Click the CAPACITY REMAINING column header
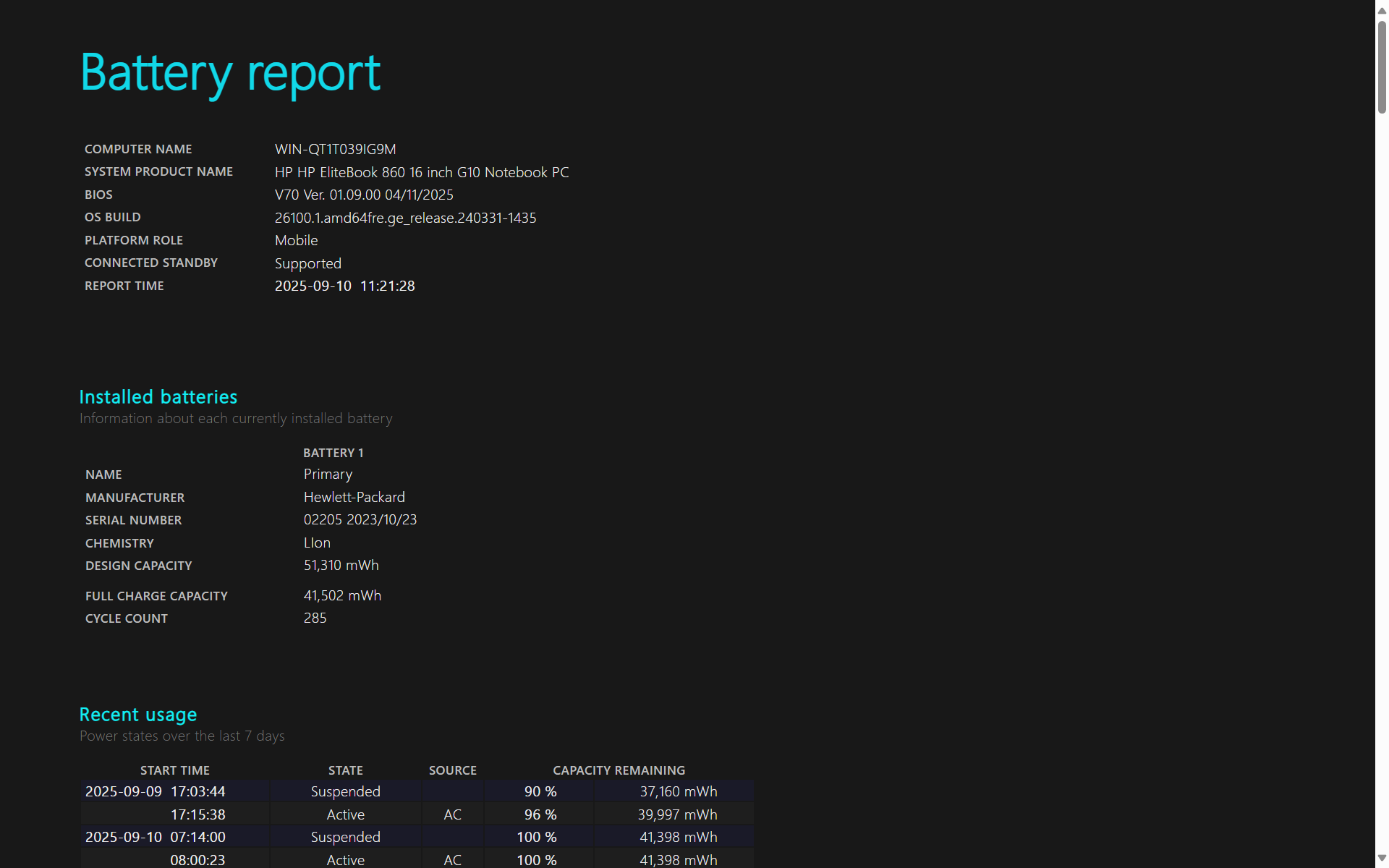 [619, 770]
